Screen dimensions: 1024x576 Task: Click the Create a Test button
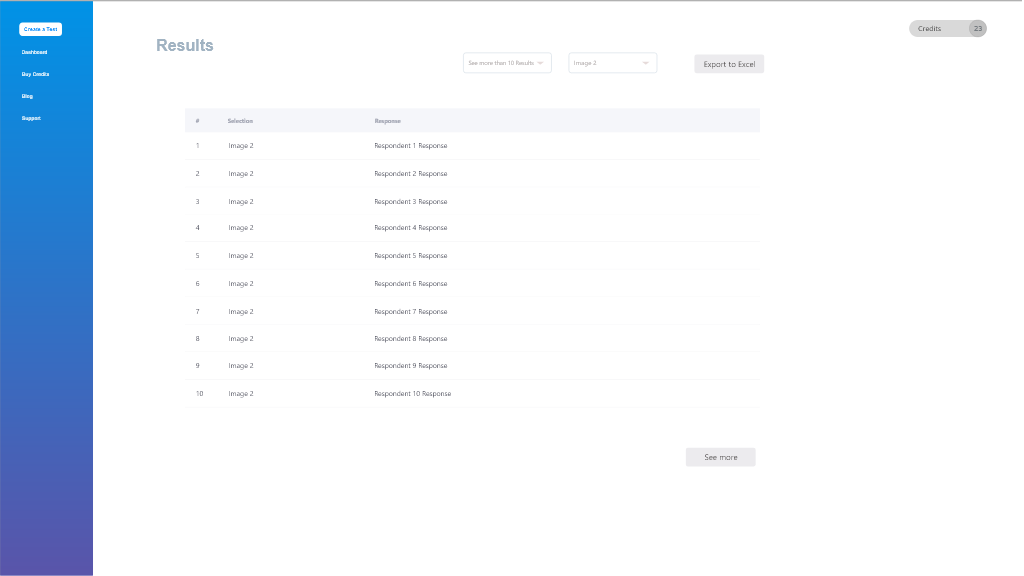point(40,29)
